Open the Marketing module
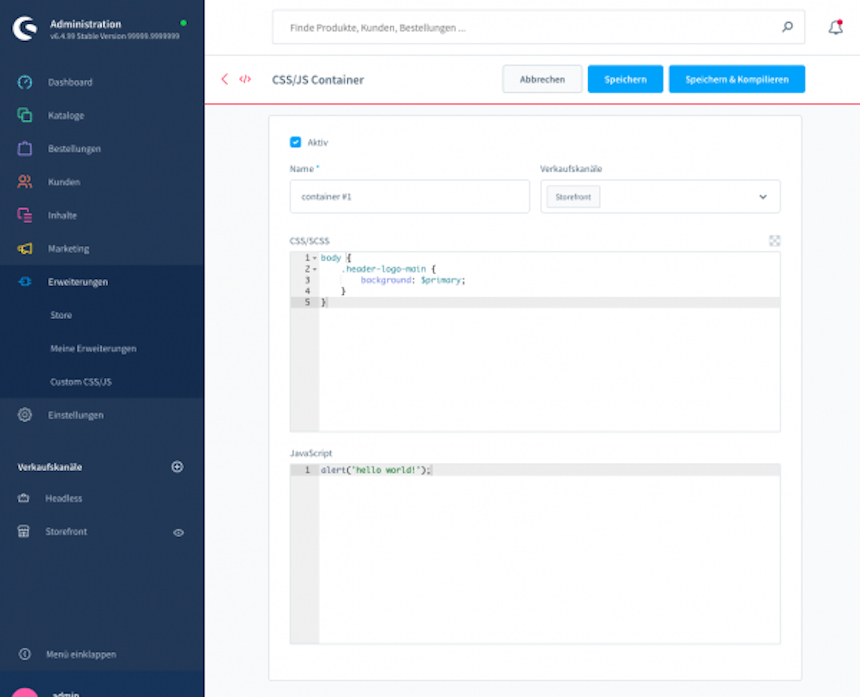The image size is (860, 697). (67, 248)
